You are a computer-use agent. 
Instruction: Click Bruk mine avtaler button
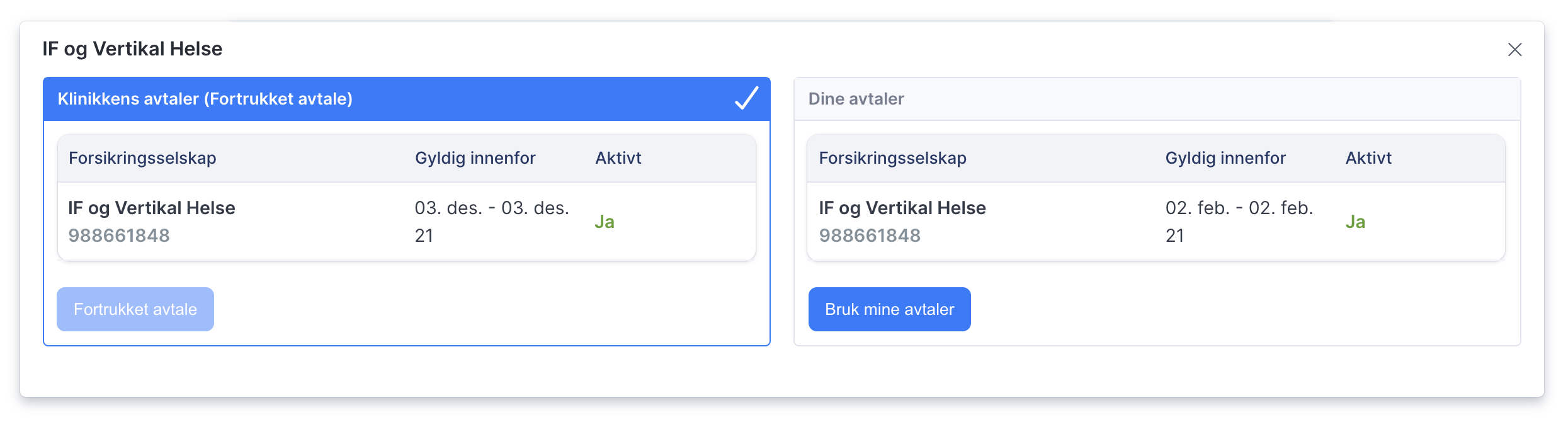pyautogui.click(x=889, y=309)
